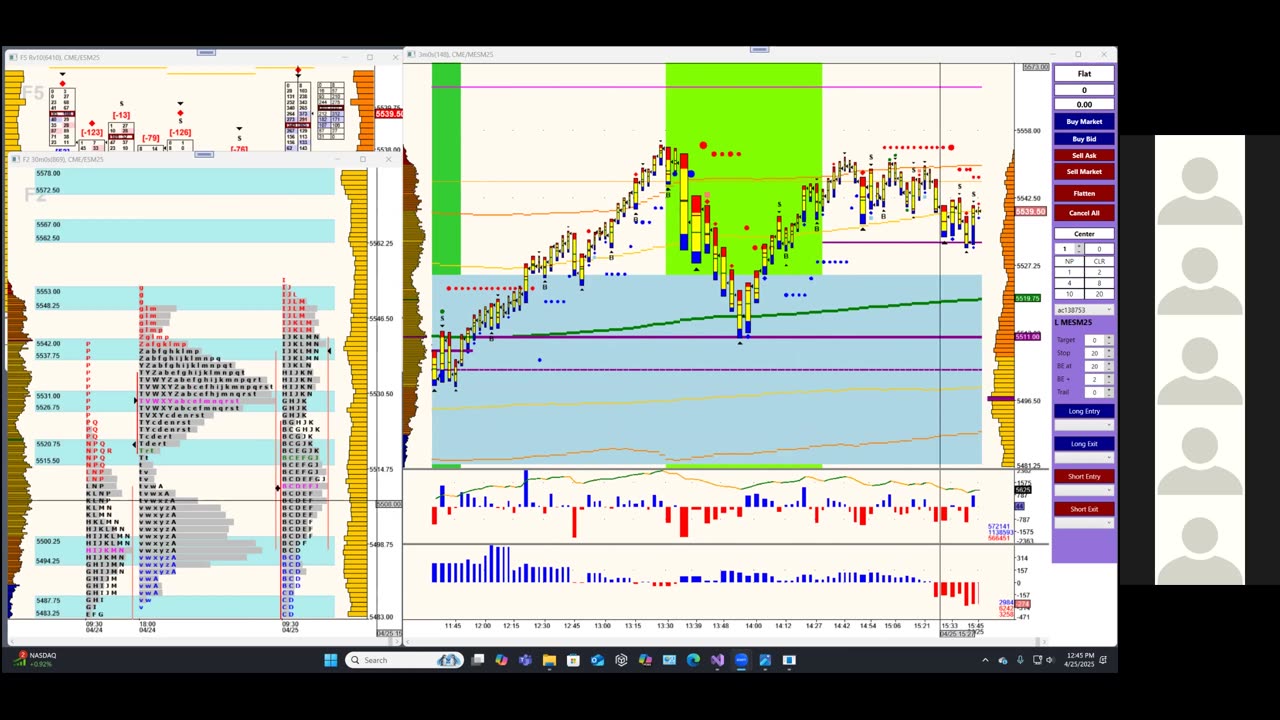The image size is (1280, 720).
Task: Click the Buy Market button
Action: pos(1084,122)
